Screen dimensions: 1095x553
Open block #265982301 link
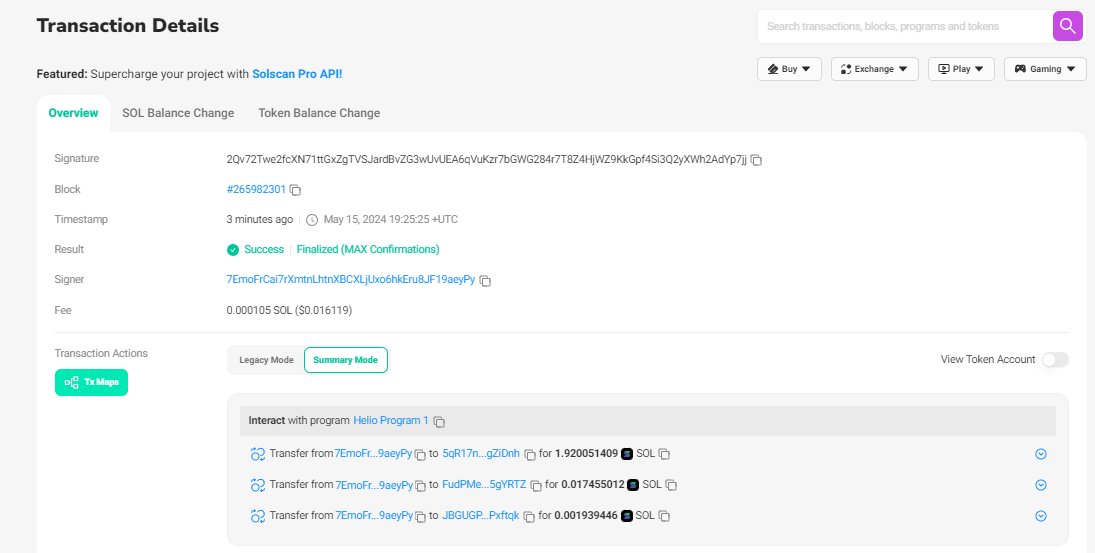click(256, 189)
